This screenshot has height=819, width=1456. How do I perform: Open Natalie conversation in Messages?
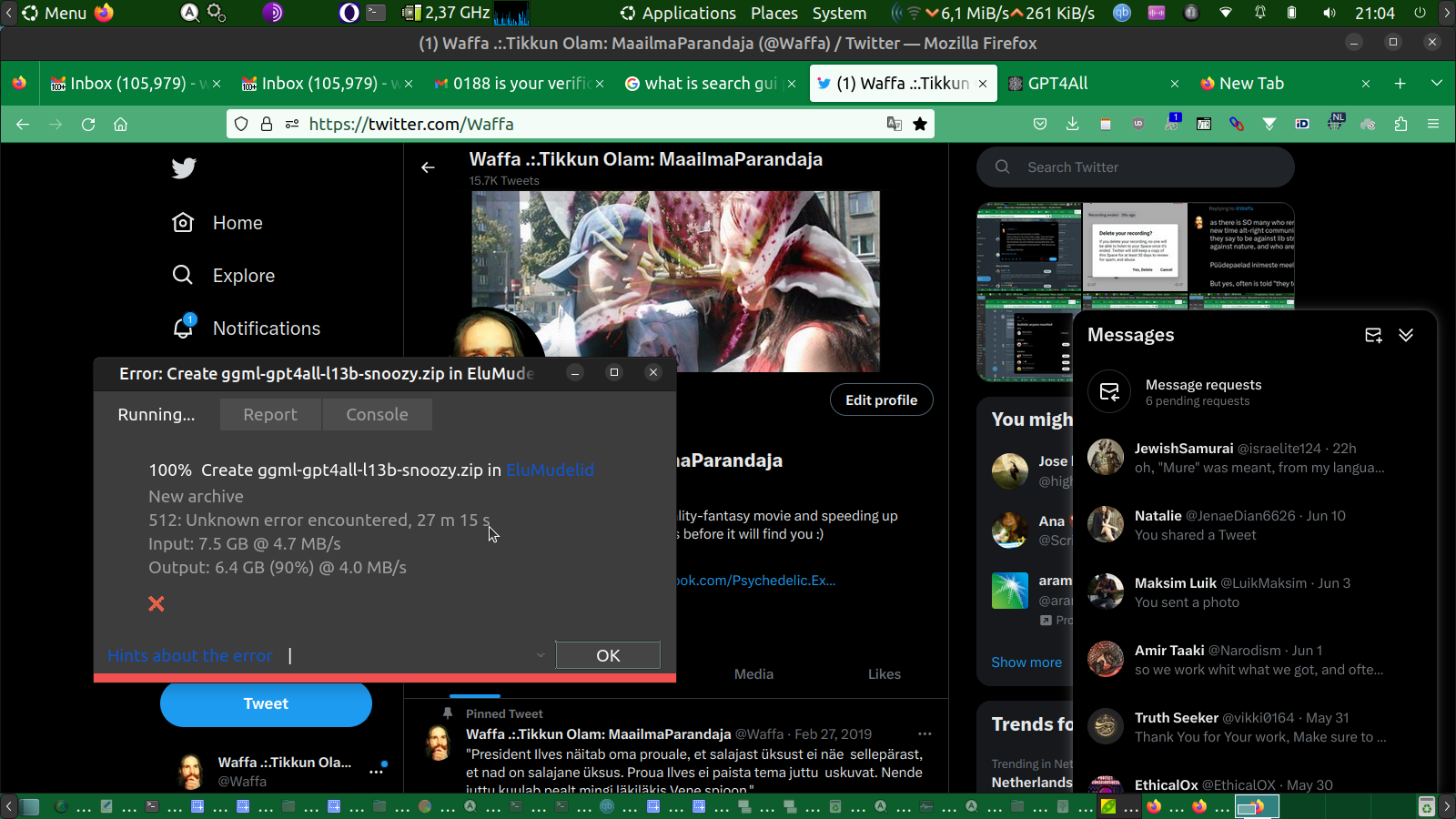coord(1256,525)
